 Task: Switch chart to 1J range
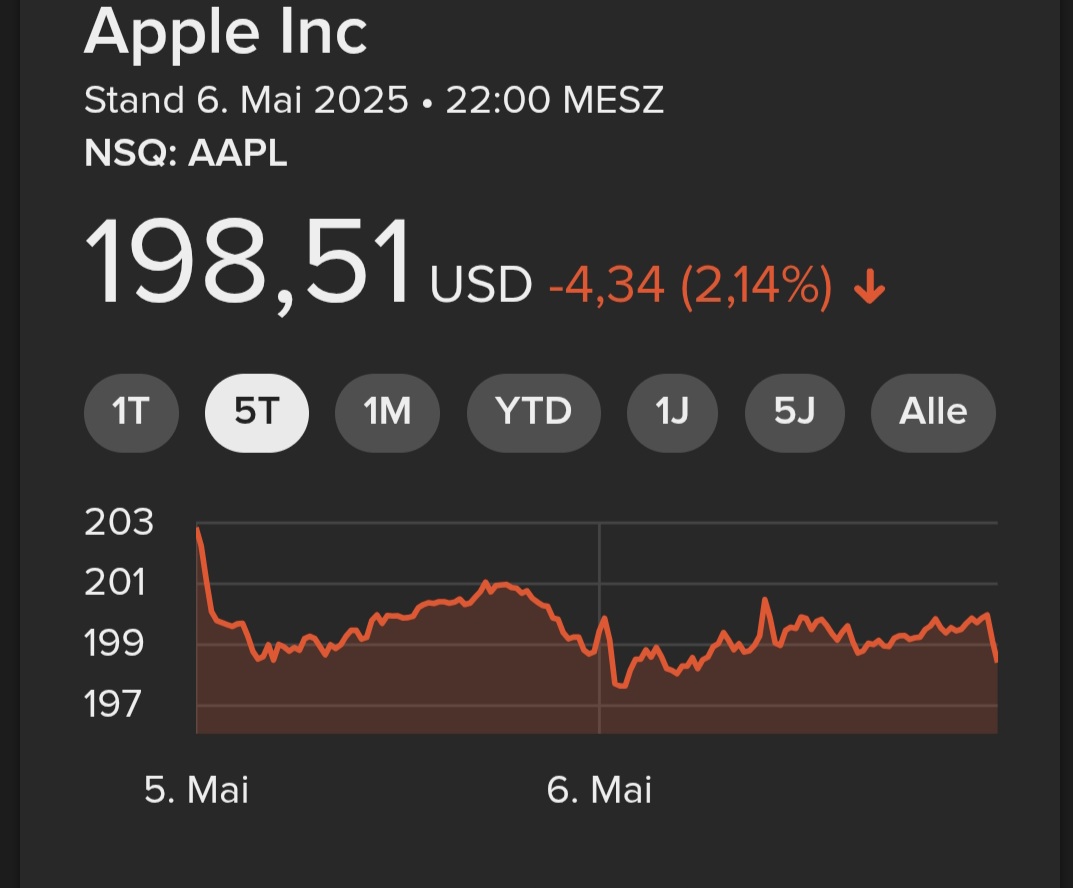coord(672,411)
